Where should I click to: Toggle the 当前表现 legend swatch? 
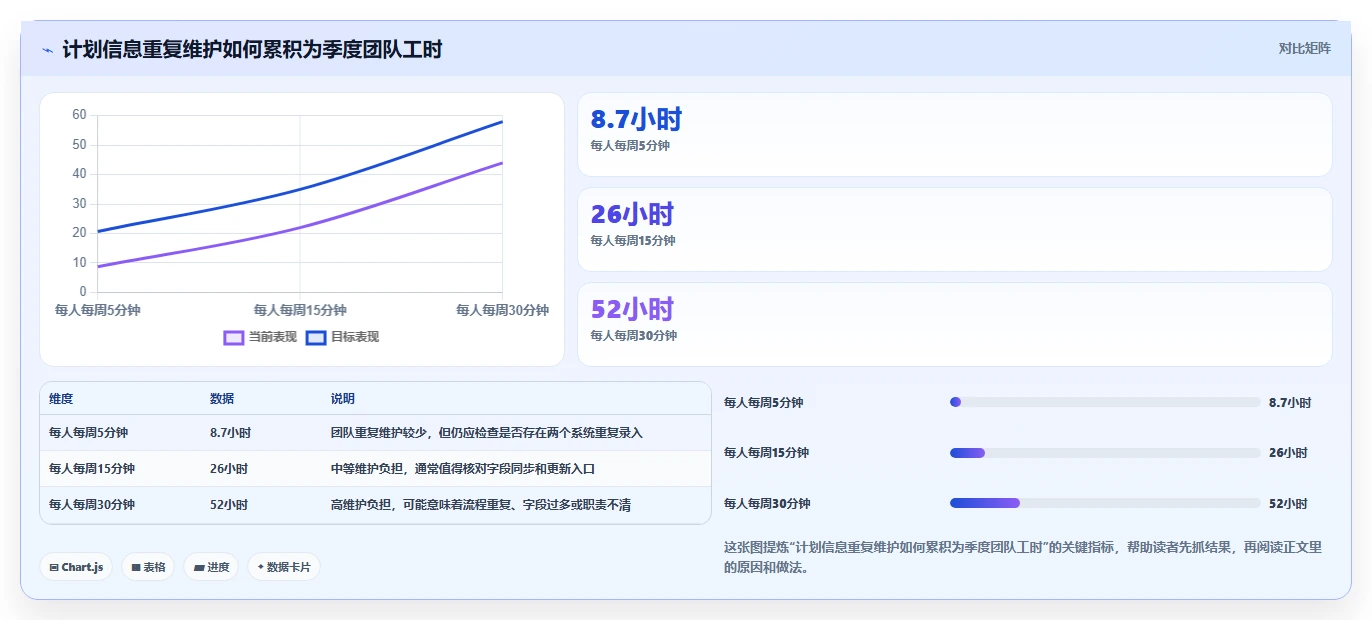pos(233,337)
